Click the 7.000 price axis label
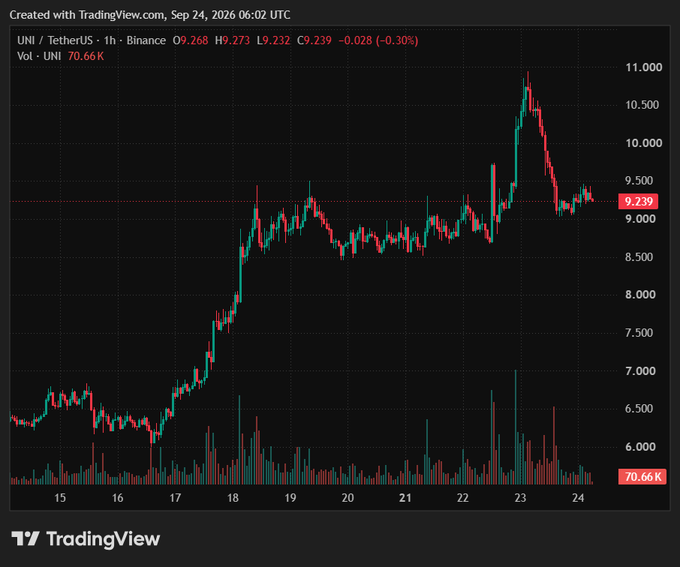 tap(640, 371)
